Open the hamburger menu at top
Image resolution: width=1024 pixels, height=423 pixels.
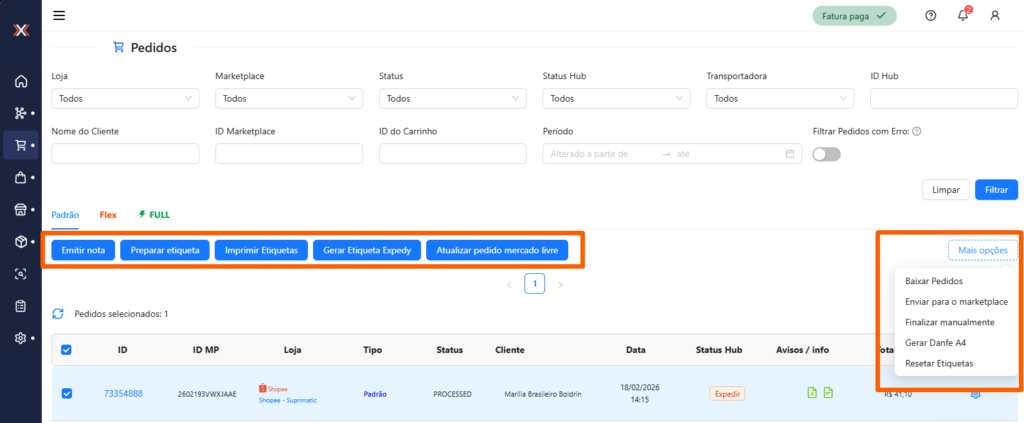click(x=59, y=15)
